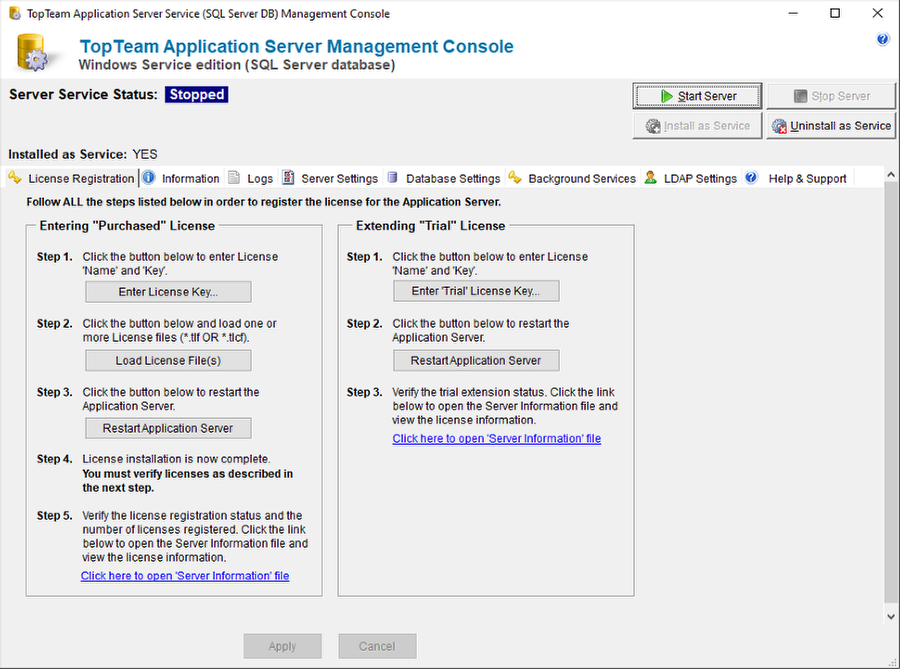Click the 'Entering "Purchased" License' group heading
The width and height of the screenshot is (900, 669).
127,225
